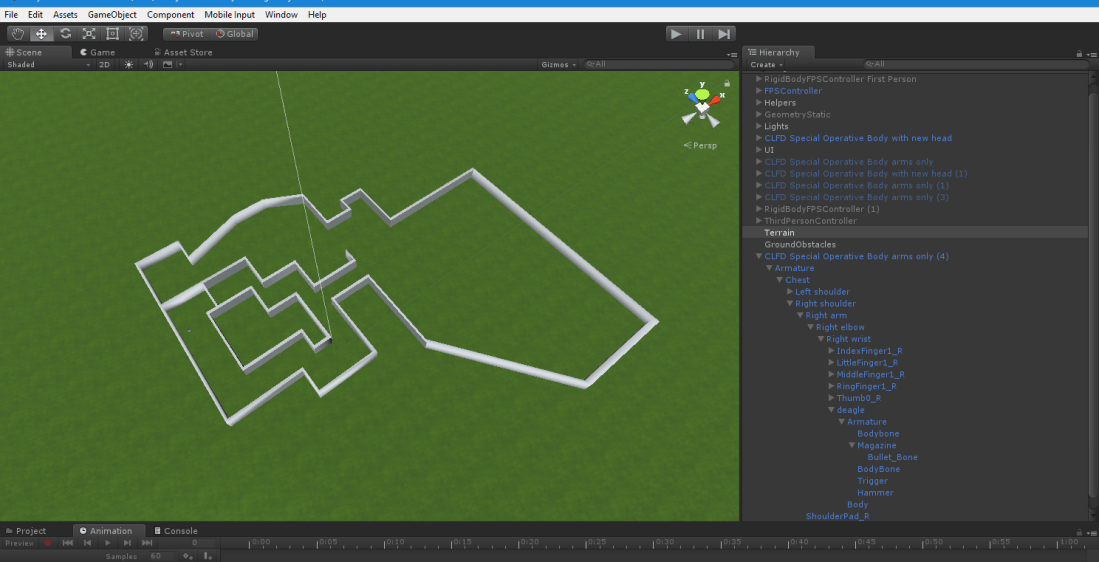Screen dimensions: 1099x562
Task: Toggle scene lighting sun icon
Action: [x=128, y=64]
